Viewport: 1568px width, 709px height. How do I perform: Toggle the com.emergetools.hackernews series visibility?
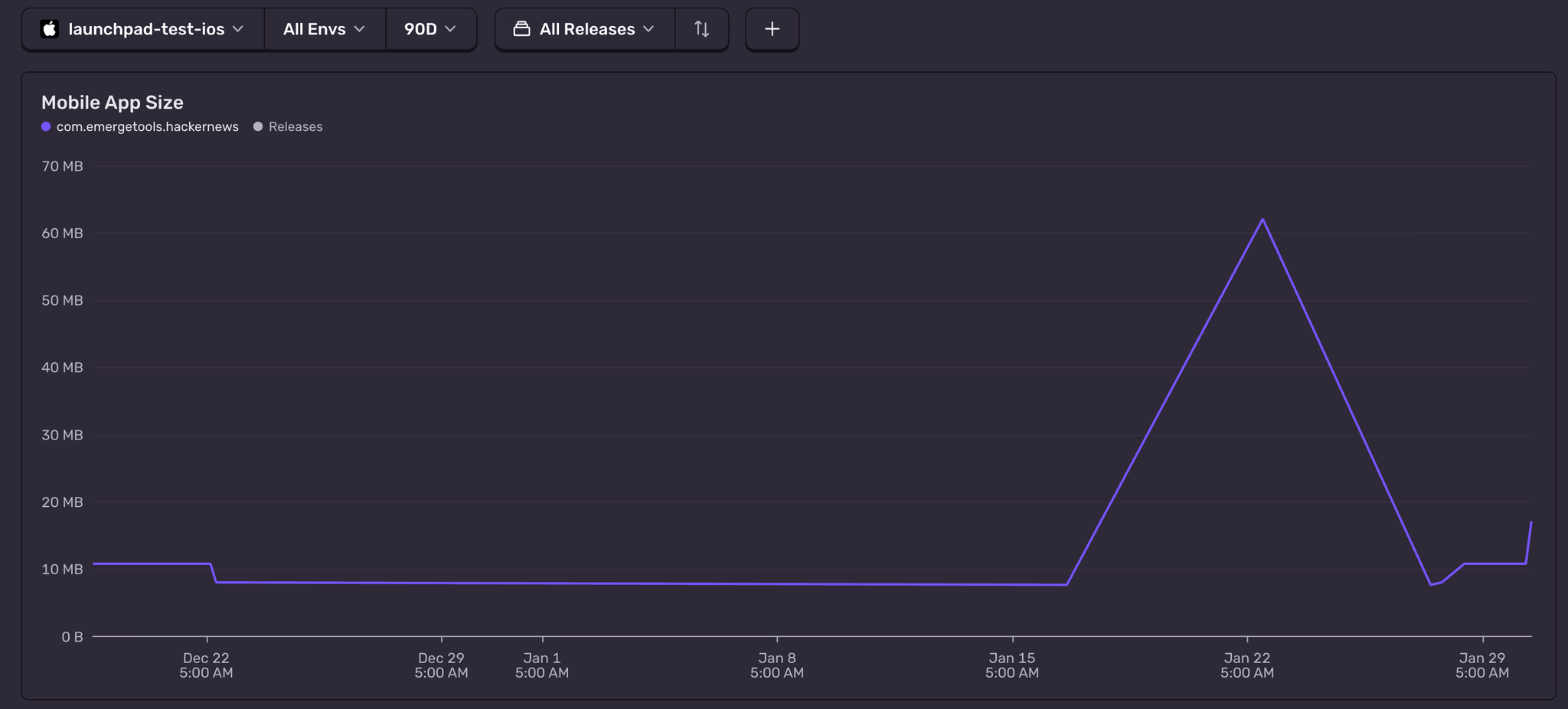coord(147,126)
